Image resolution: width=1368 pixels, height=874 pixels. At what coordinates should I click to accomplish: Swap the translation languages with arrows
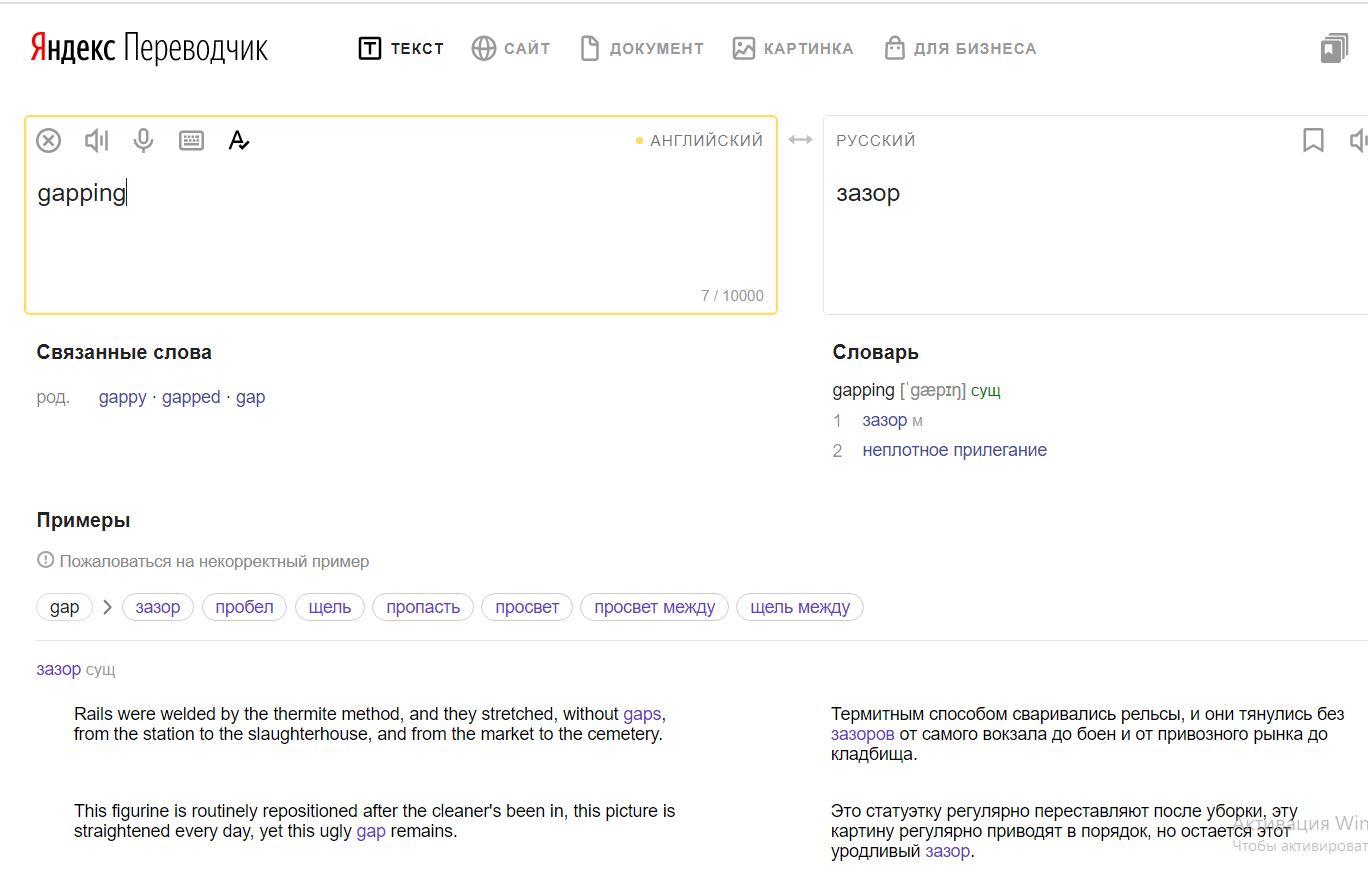click(800, 140)
